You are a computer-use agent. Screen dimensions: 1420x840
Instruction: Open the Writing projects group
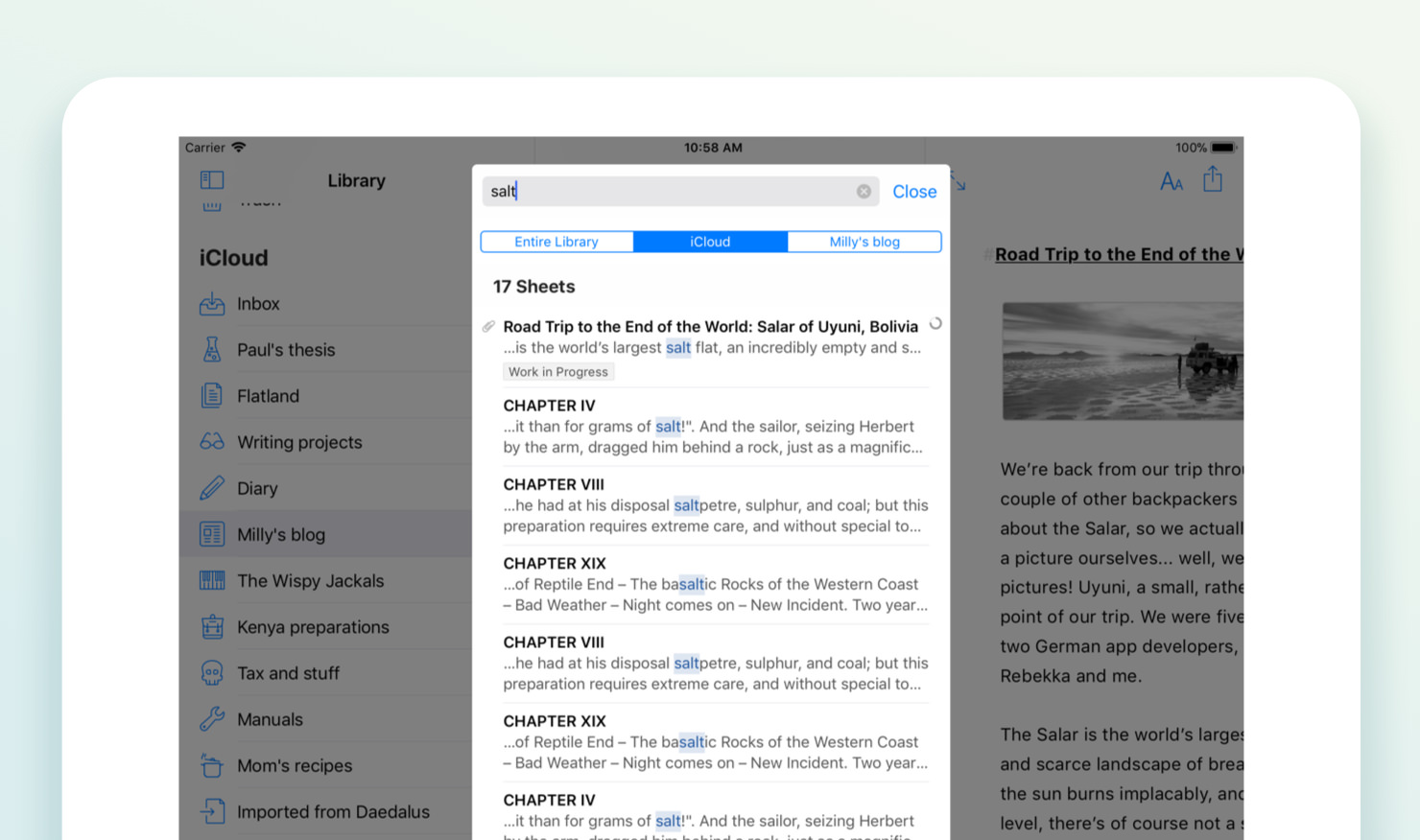[x=326, y=442]
